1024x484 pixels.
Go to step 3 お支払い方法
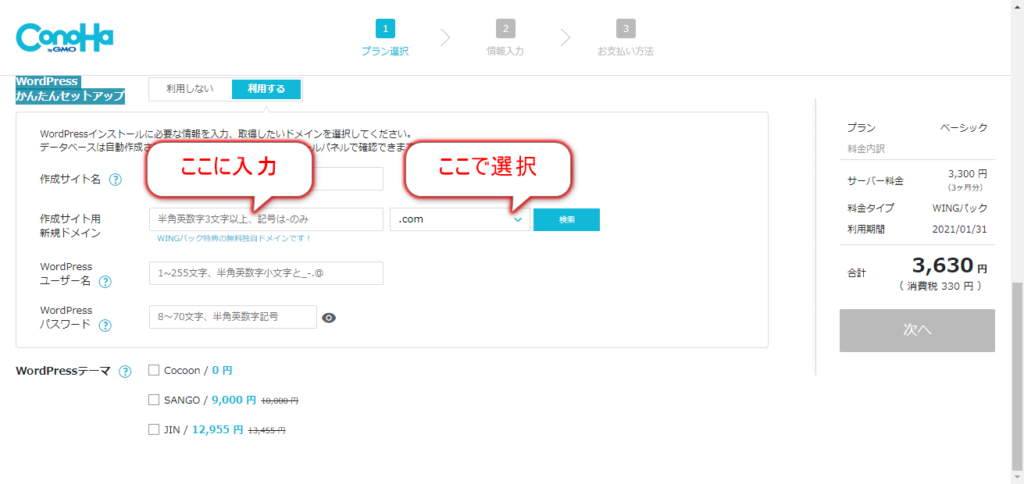pyautogui.click(x=625, y=39)
